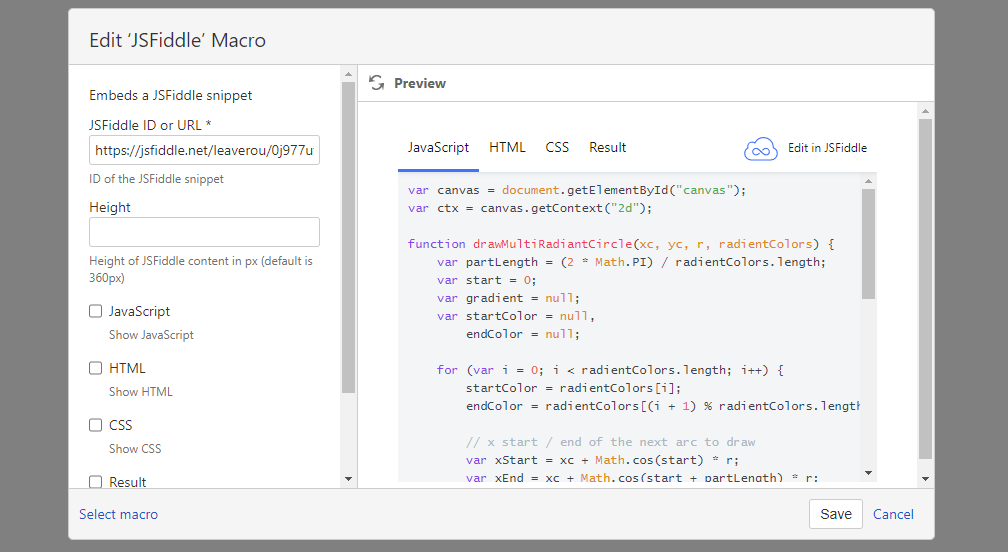The width and height of the screenshot is (1008, 552).
Task: Click 'ID of the JSFiddle snippet' hint
Action: point(156,179)
